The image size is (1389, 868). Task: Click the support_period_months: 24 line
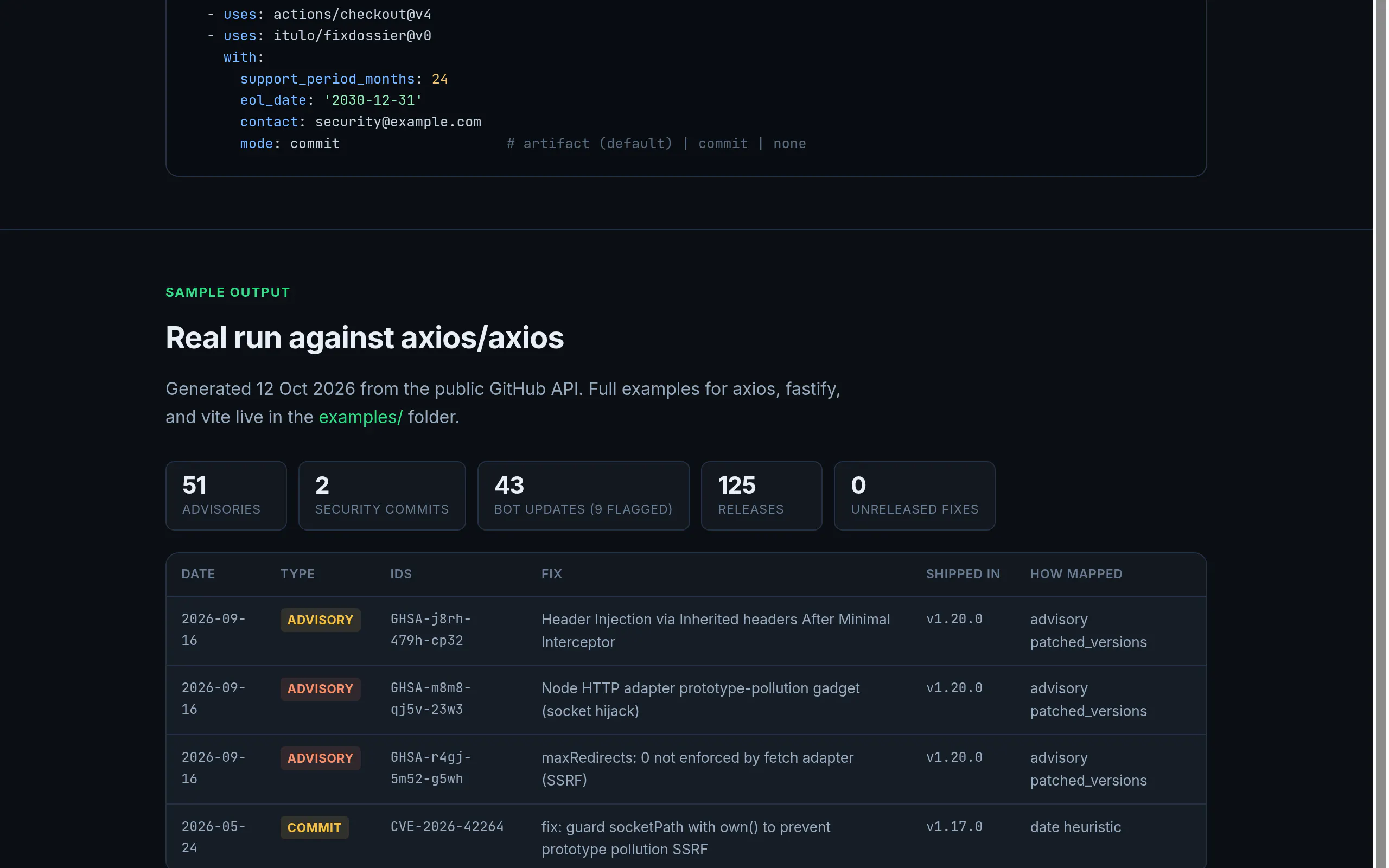tap(344, 79)
